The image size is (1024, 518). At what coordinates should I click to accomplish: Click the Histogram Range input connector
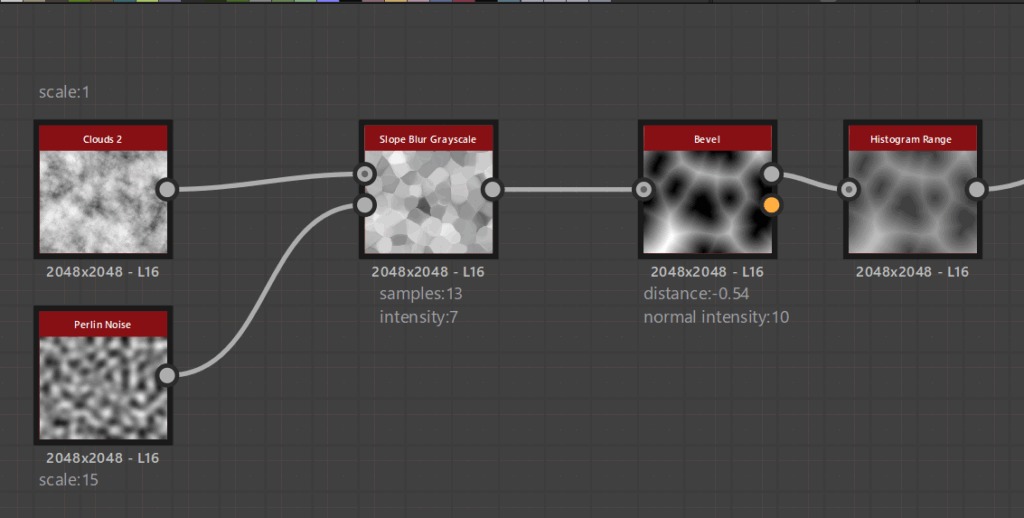pos(848,189)
